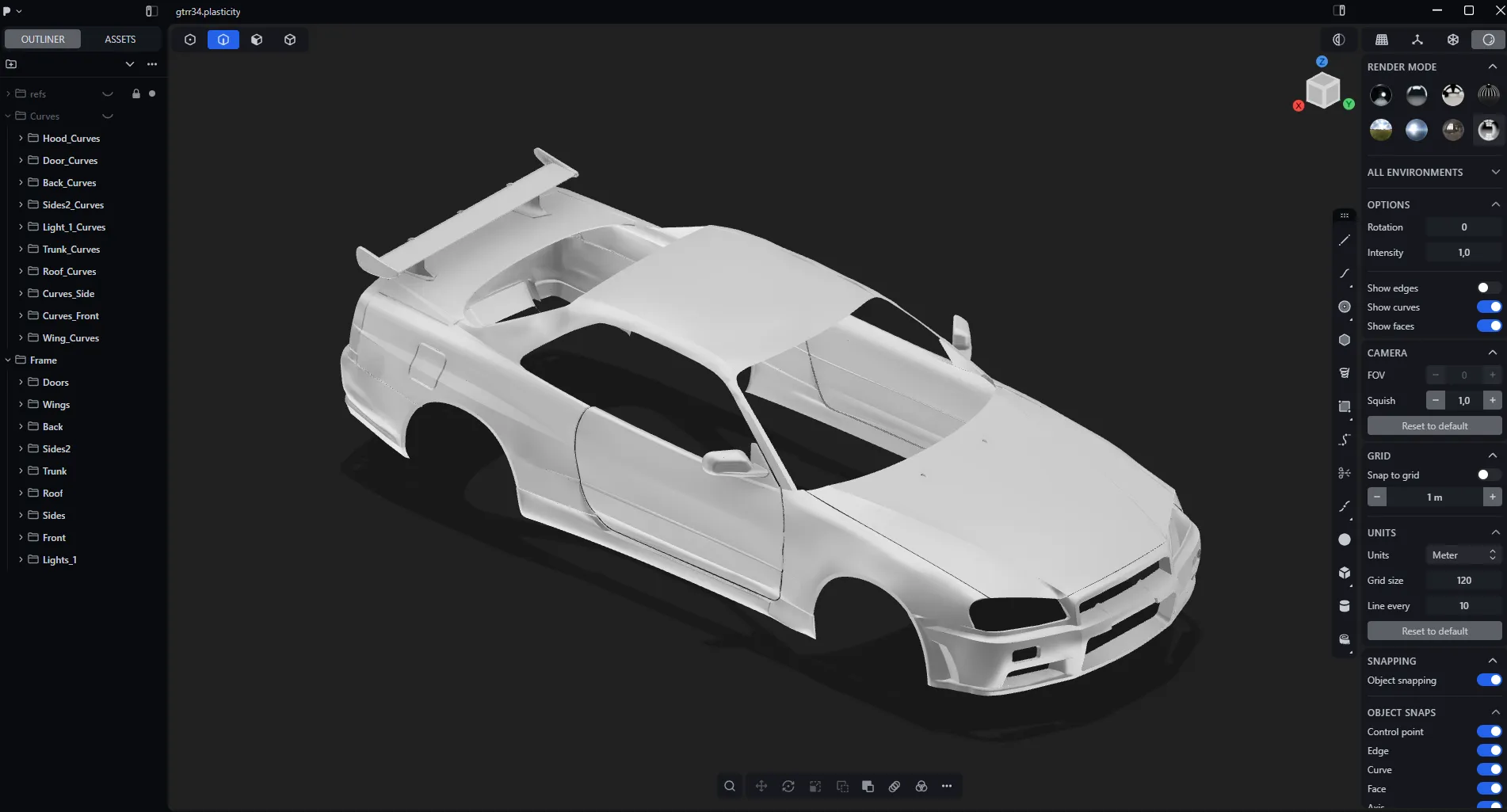Screen dimensions: 1507x812
Task: Activate the Scale tool in the bottom toolbar
Action: tap(815, 786)
